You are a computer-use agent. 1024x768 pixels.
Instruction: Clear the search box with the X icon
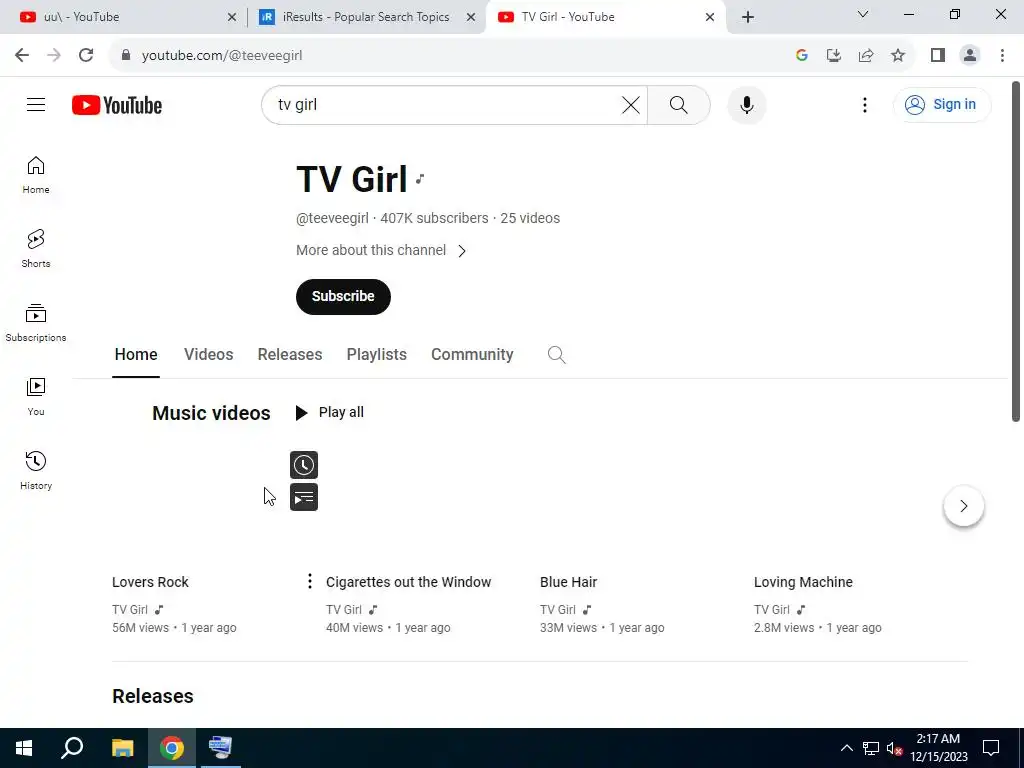[630, 104]
